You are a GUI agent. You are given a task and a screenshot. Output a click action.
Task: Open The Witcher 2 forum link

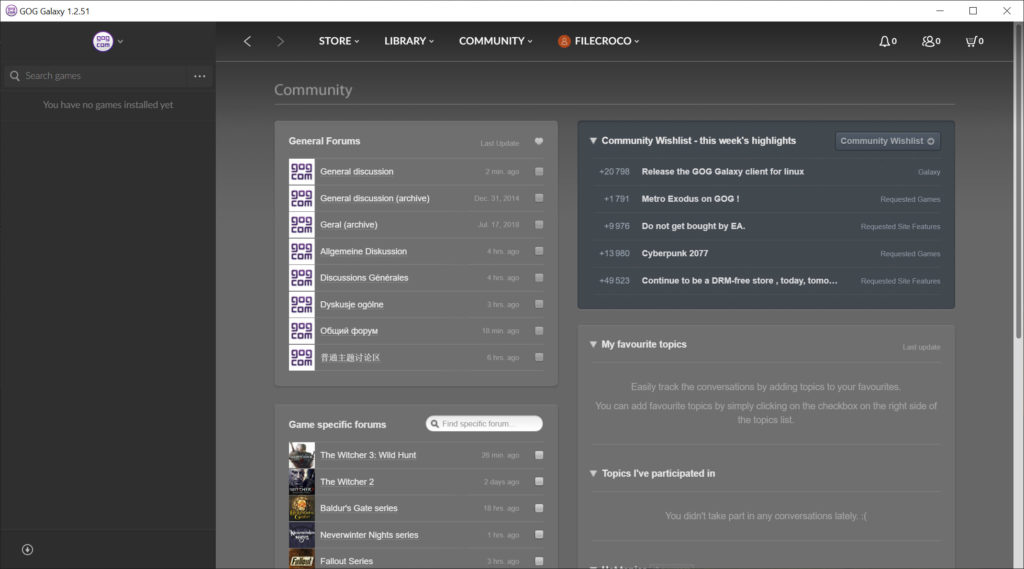347,481
